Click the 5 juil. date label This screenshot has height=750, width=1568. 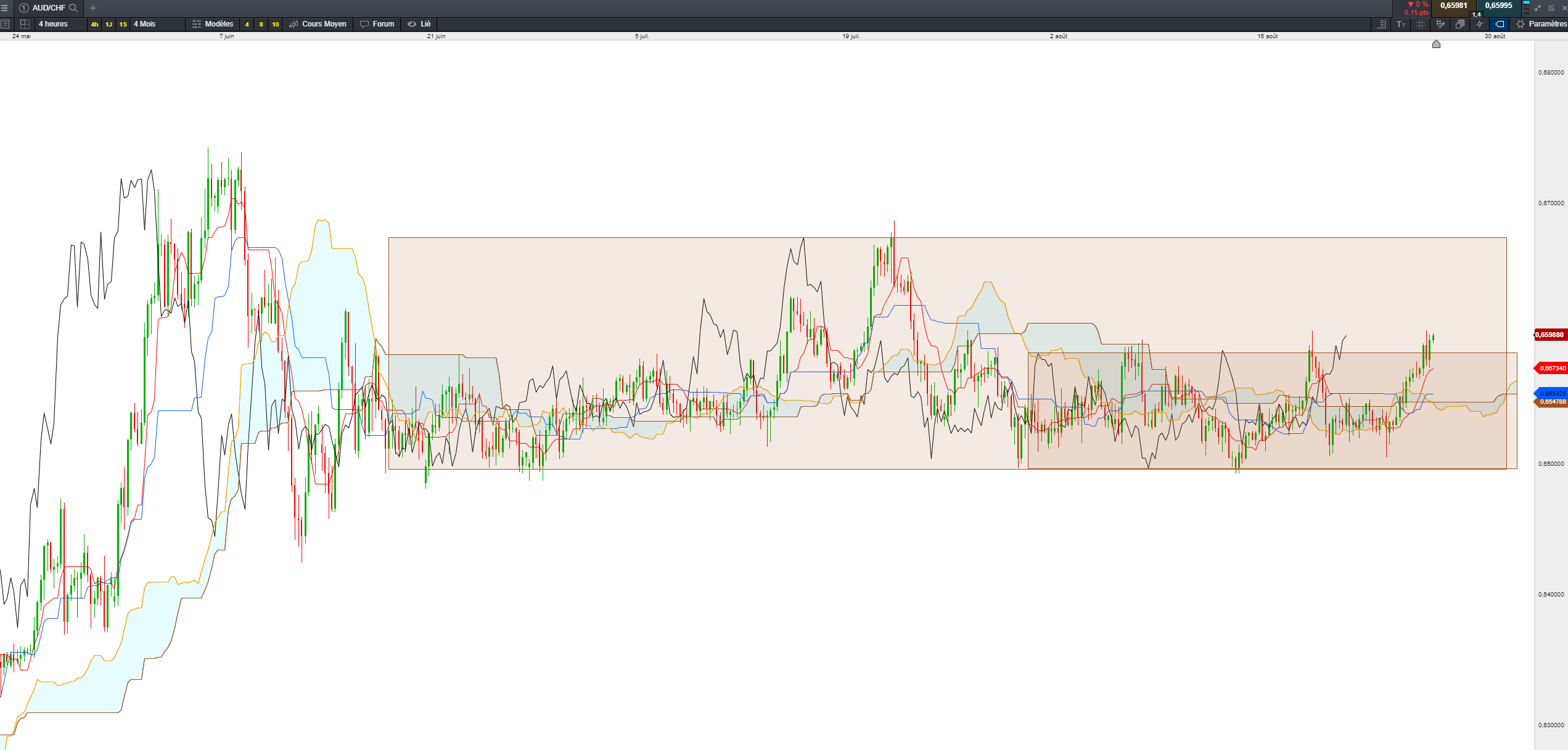(642, 36)
